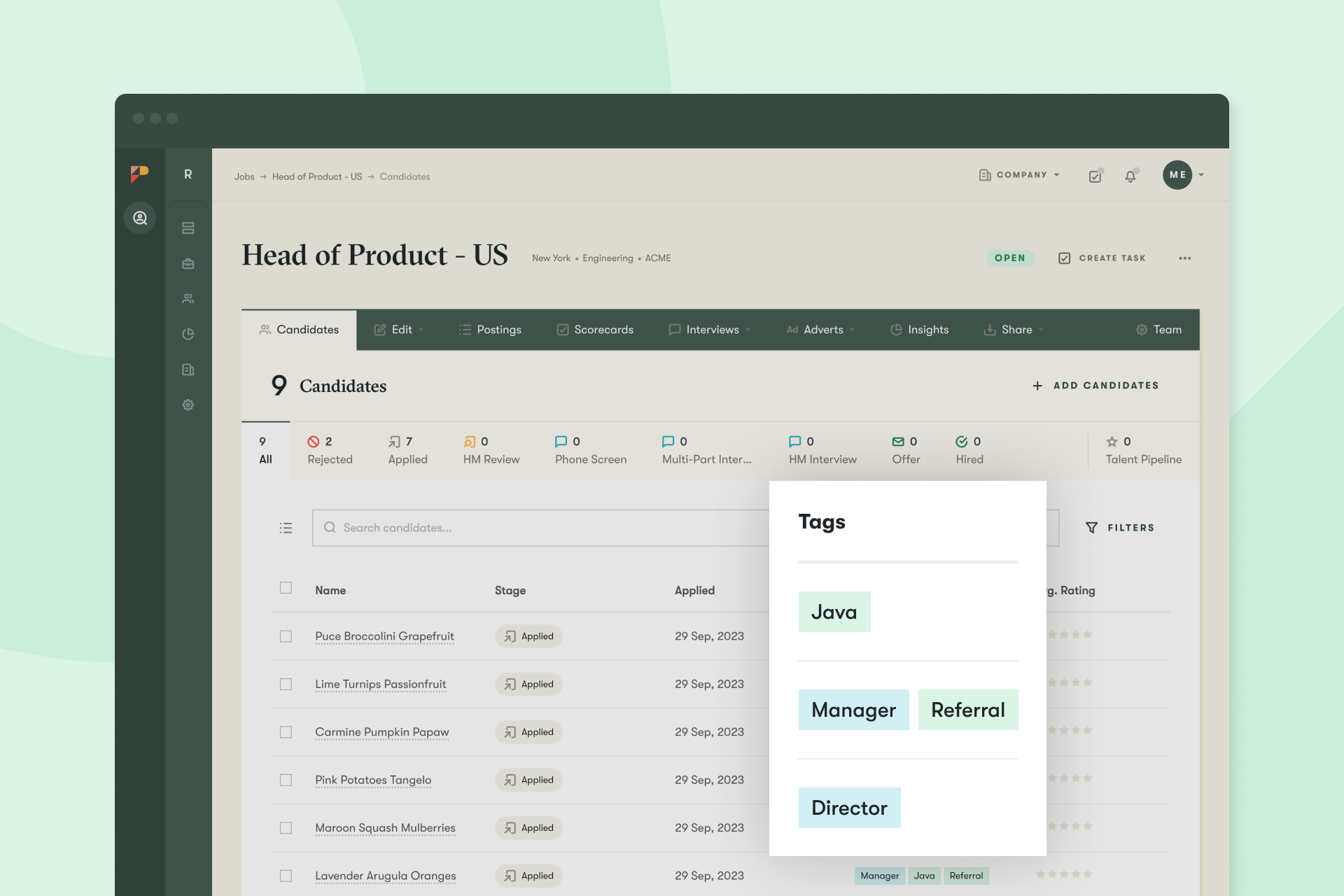This screenshot has height=896, width=1344.
Task: Open the pie chart reports sidebar icon
Action: (188, 334)
